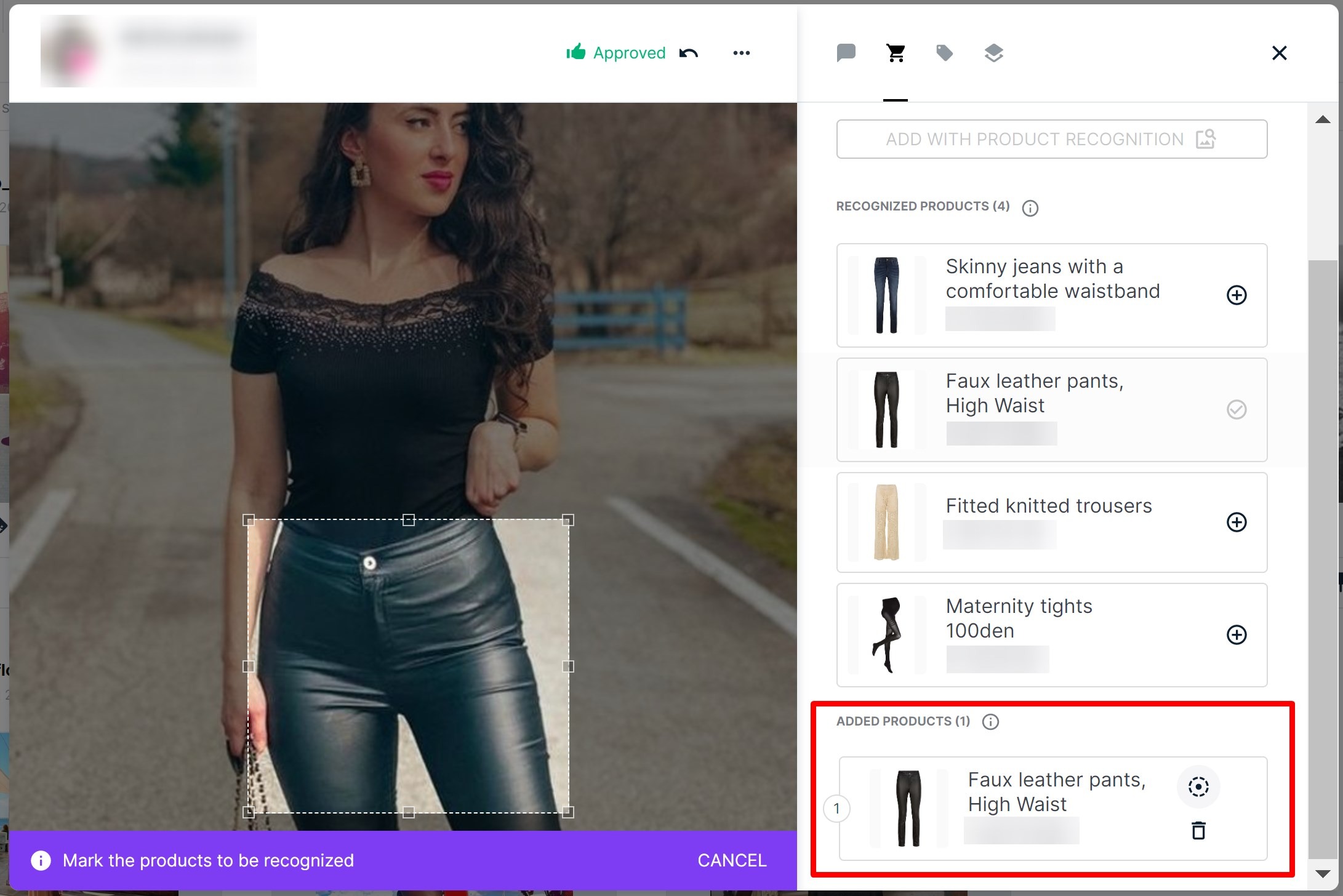
Task: Add Maternity tights 100den with plus icon
Action: pos(1237,634)
